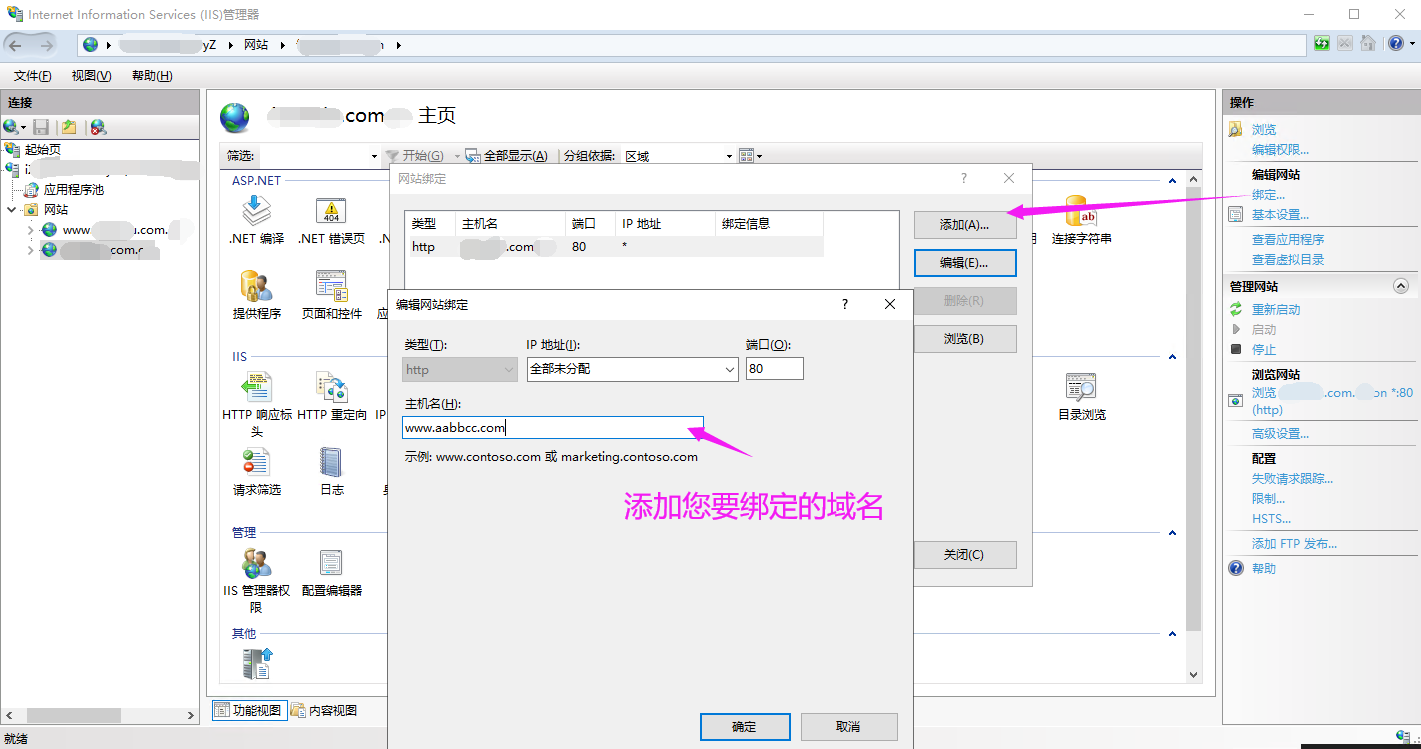This screenshot has height=749, width=1421.
Task: Click the 添加(A)... button
Action: 964,225
